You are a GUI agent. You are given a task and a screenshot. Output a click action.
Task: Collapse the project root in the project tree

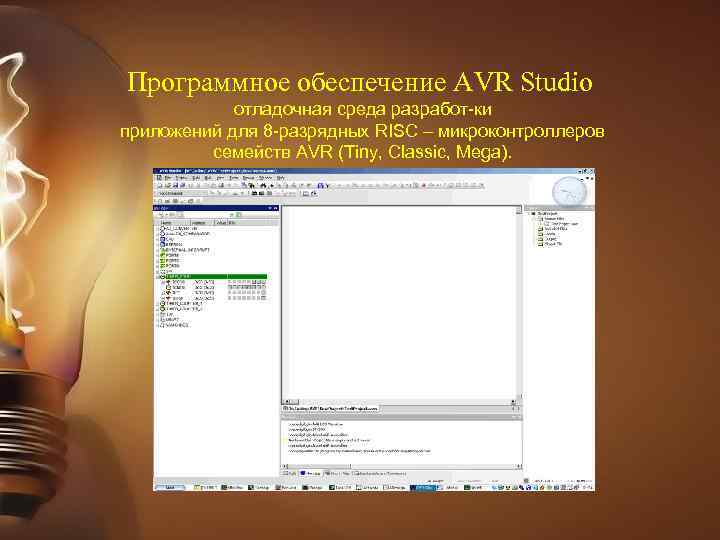point(528,214)
